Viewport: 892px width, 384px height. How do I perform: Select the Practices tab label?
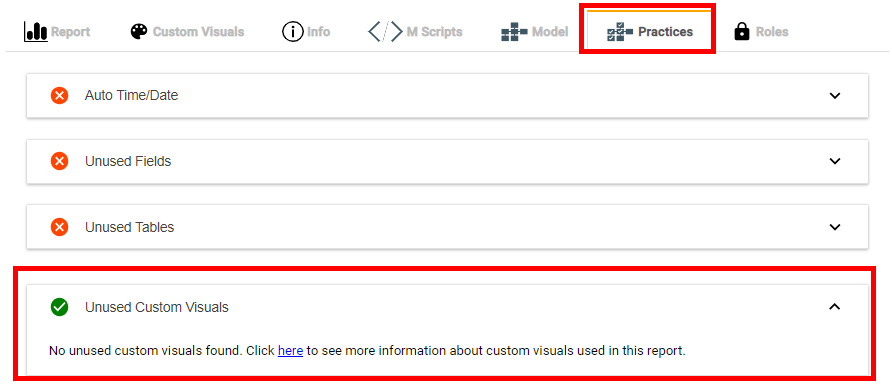(x=666, y=32)
